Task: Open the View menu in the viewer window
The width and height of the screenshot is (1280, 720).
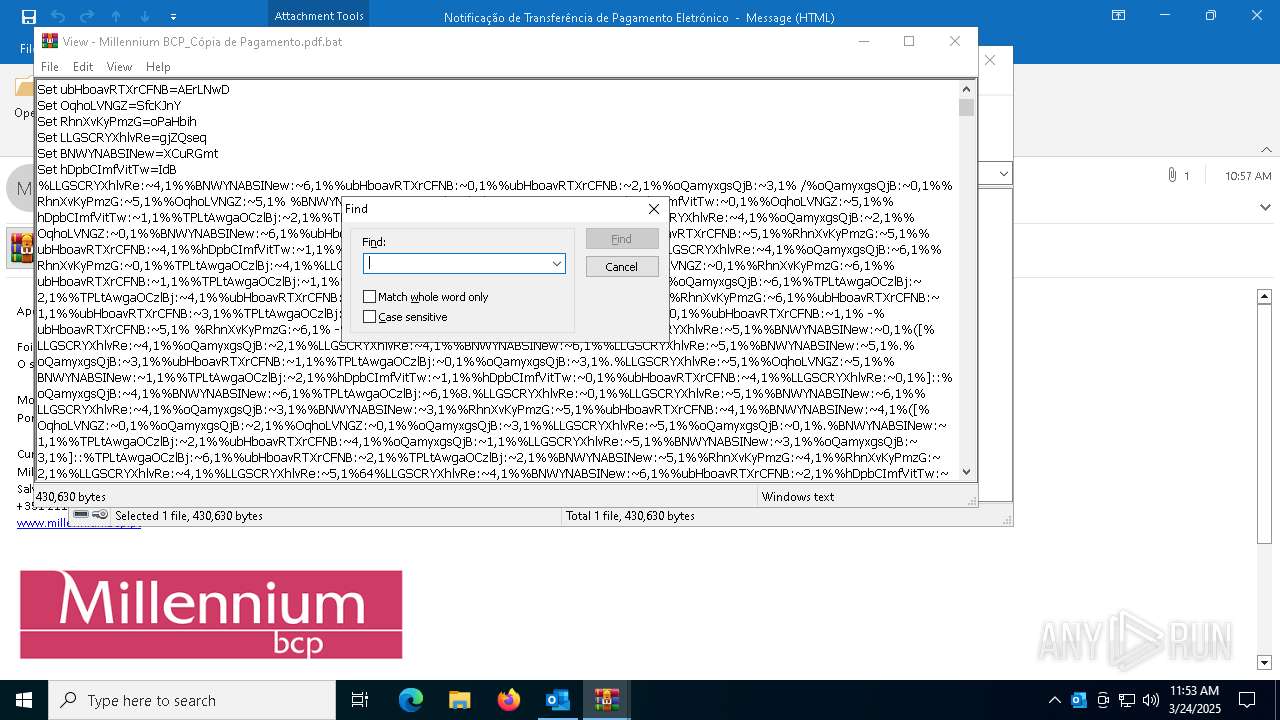Action: [119, 67]
